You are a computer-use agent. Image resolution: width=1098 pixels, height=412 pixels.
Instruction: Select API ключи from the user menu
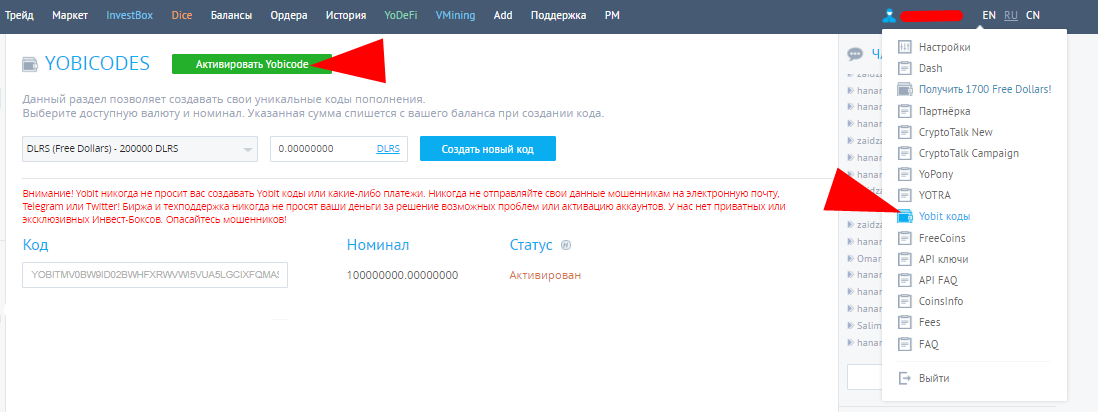click(944, 259)
